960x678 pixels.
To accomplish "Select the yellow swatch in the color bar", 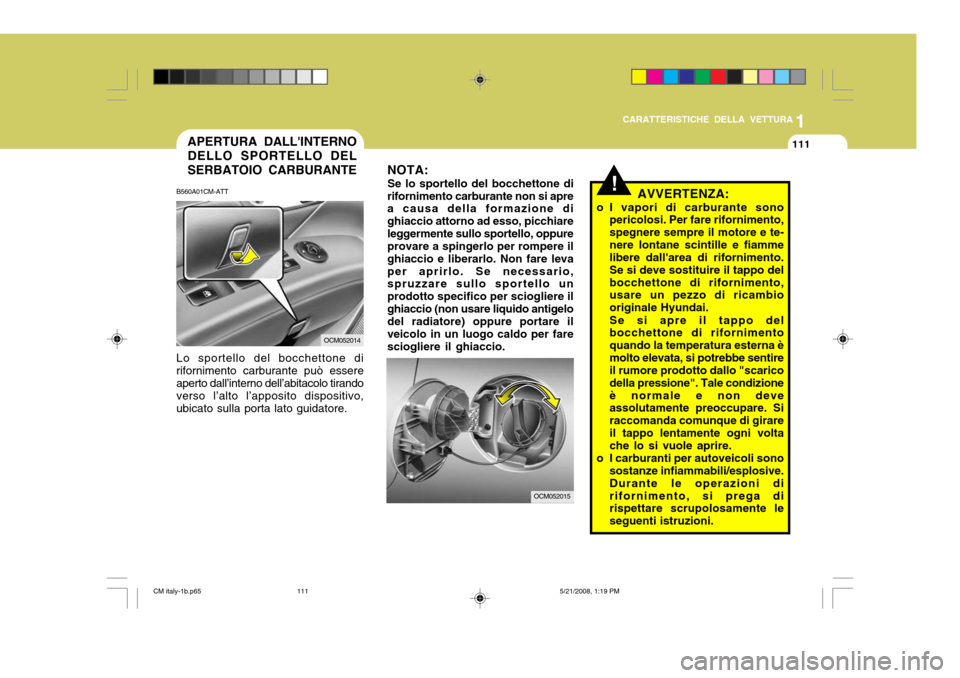I will tap(639, 77).
